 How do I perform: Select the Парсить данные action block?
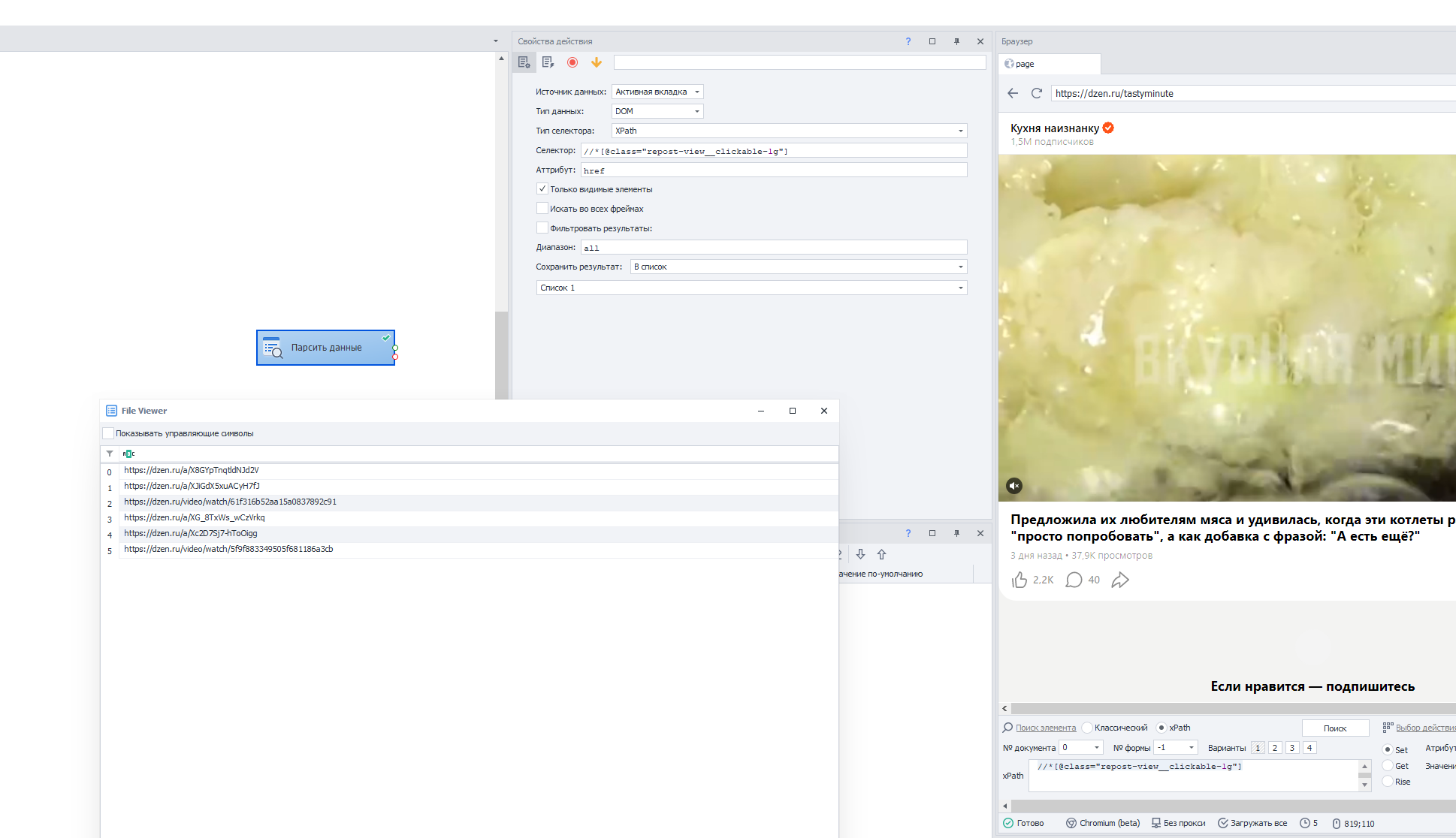click(325, 348)
